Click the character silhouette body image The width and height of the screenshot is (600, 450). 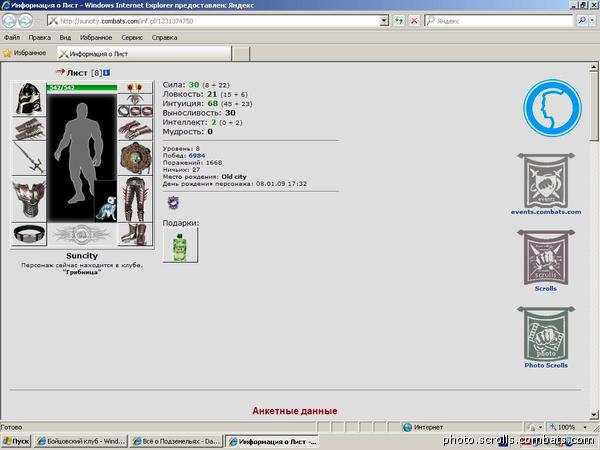point(79,153)
